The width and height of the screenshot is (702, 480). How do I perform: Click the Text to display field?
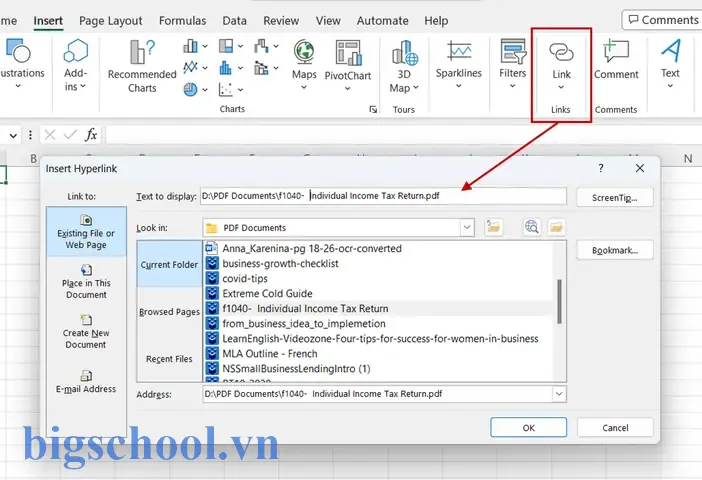383,196
